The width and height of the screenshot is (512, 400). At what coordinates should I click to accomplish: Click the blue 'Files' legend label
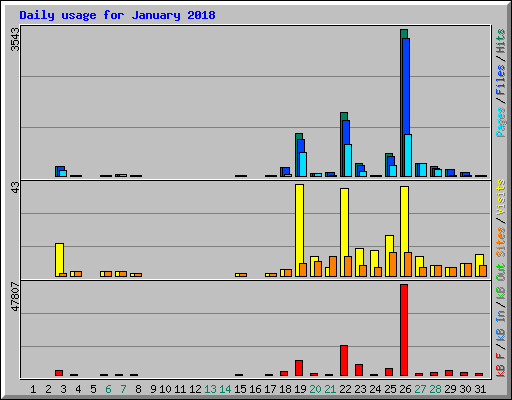501,80
